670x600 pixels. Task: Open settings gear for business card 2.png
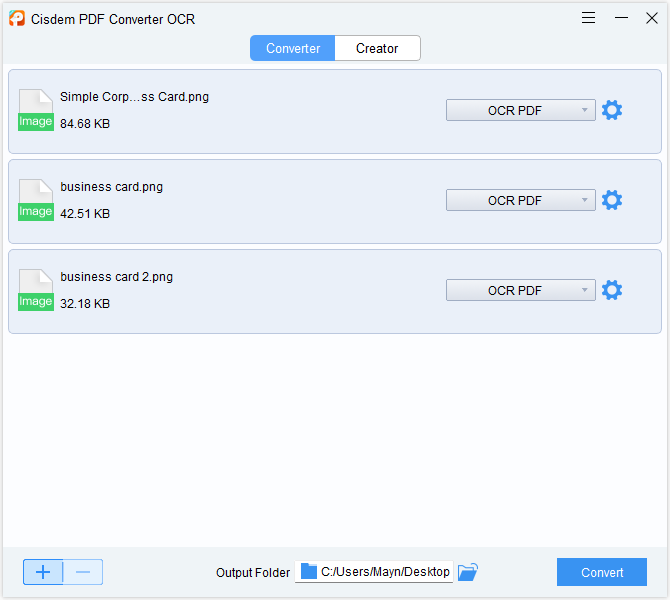[x=612, y=290]
